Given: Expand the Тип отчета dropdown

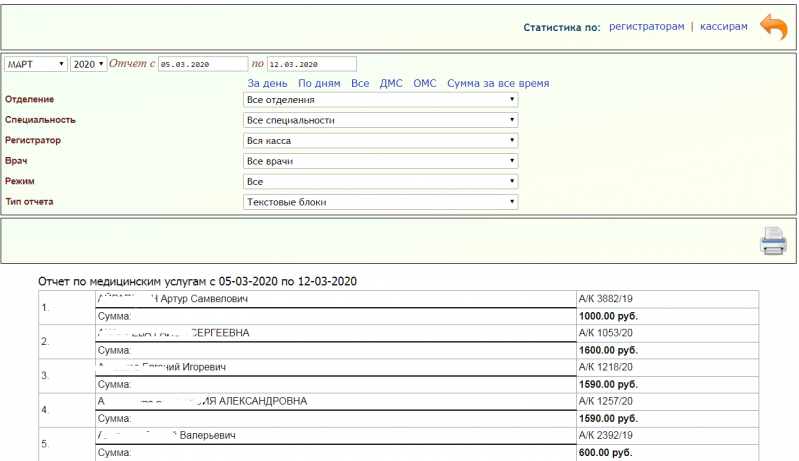Looking at the screenshot, I should 381,202.
